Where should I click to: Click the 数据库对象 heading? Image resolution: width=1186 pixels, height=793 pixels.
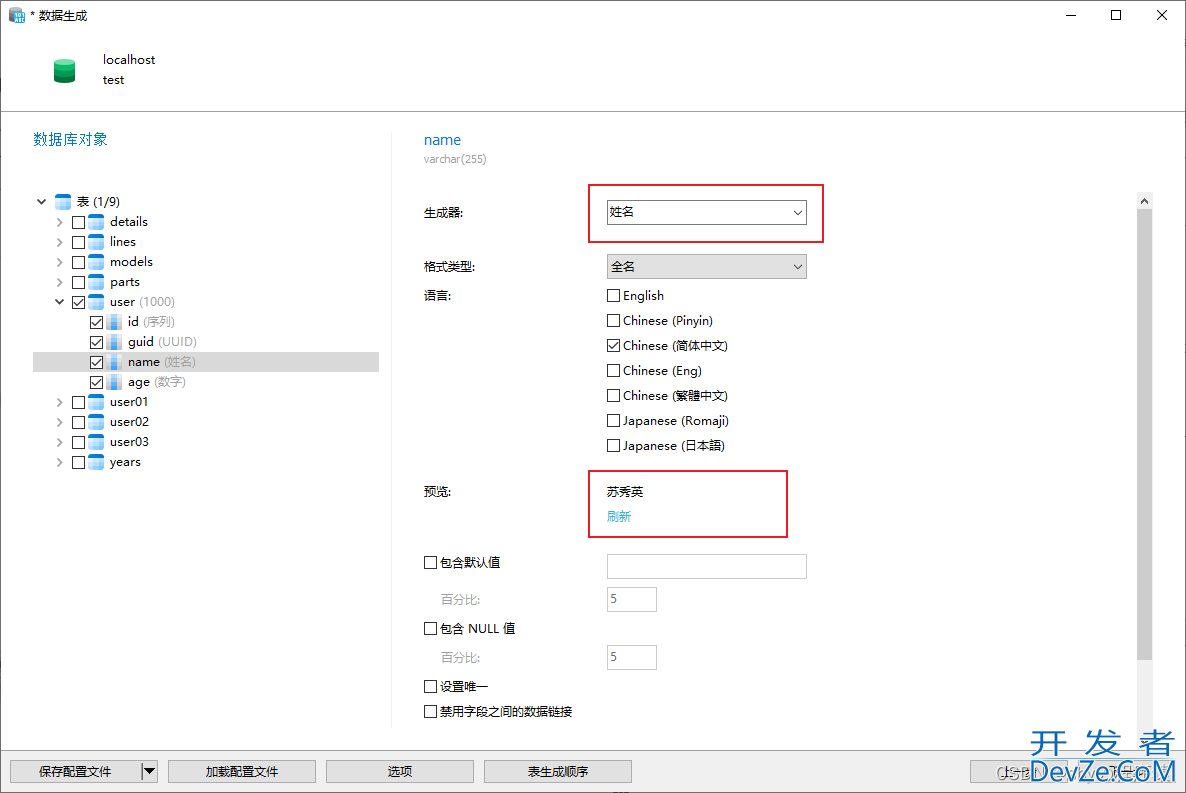[70, 139]
